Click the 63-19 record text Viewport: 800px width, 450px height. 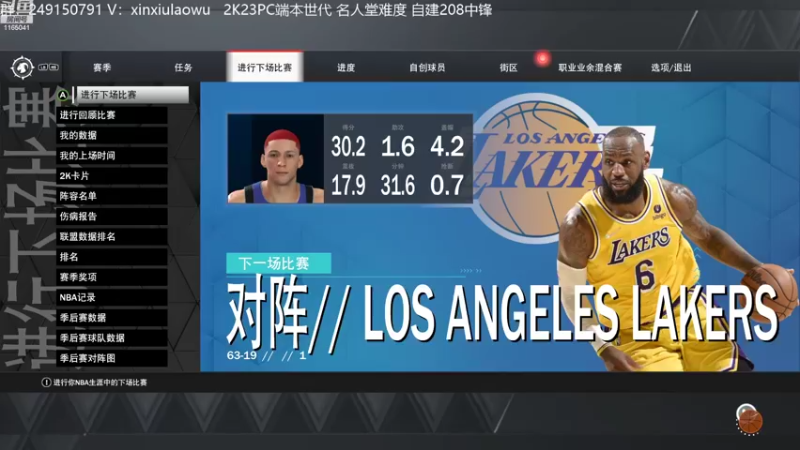242,355
